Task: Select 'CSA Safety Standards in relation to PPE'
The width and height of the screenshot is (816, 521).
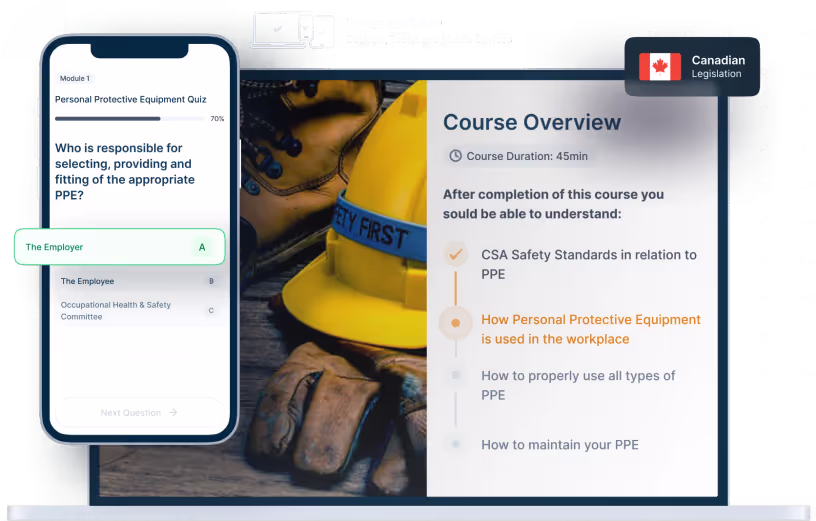Action: 589,264
